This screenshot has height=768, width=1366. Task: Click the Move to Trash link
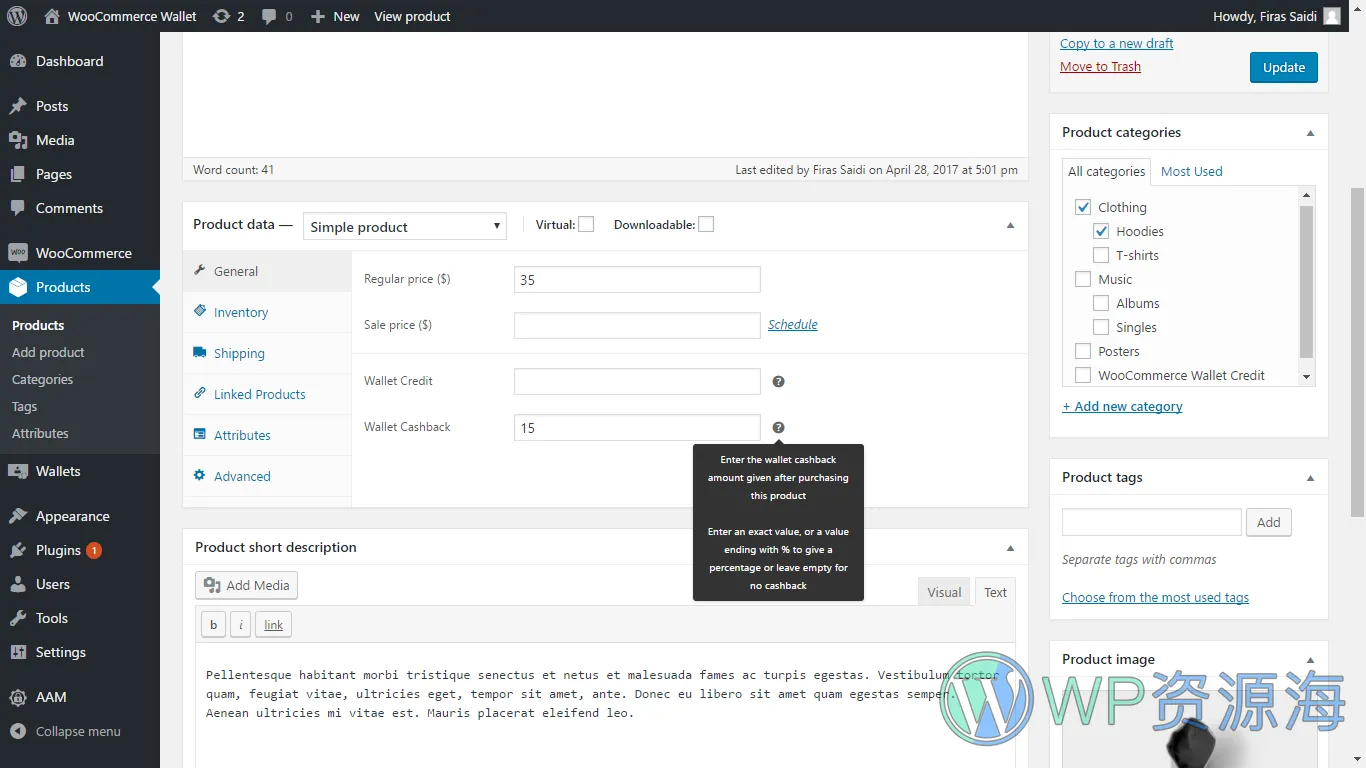1100,66
